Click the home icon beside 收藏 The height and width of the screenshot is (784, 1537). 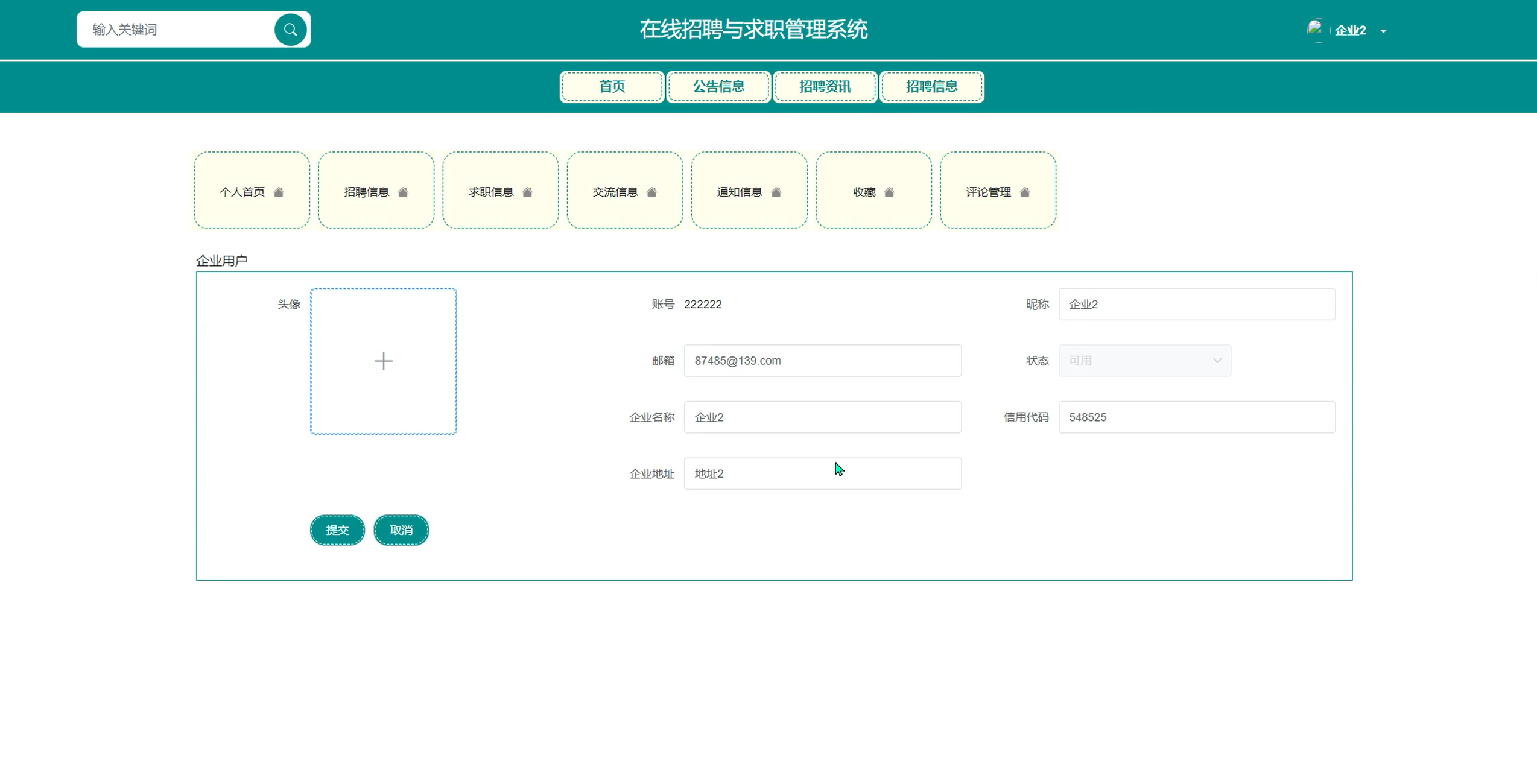point(889,192)
